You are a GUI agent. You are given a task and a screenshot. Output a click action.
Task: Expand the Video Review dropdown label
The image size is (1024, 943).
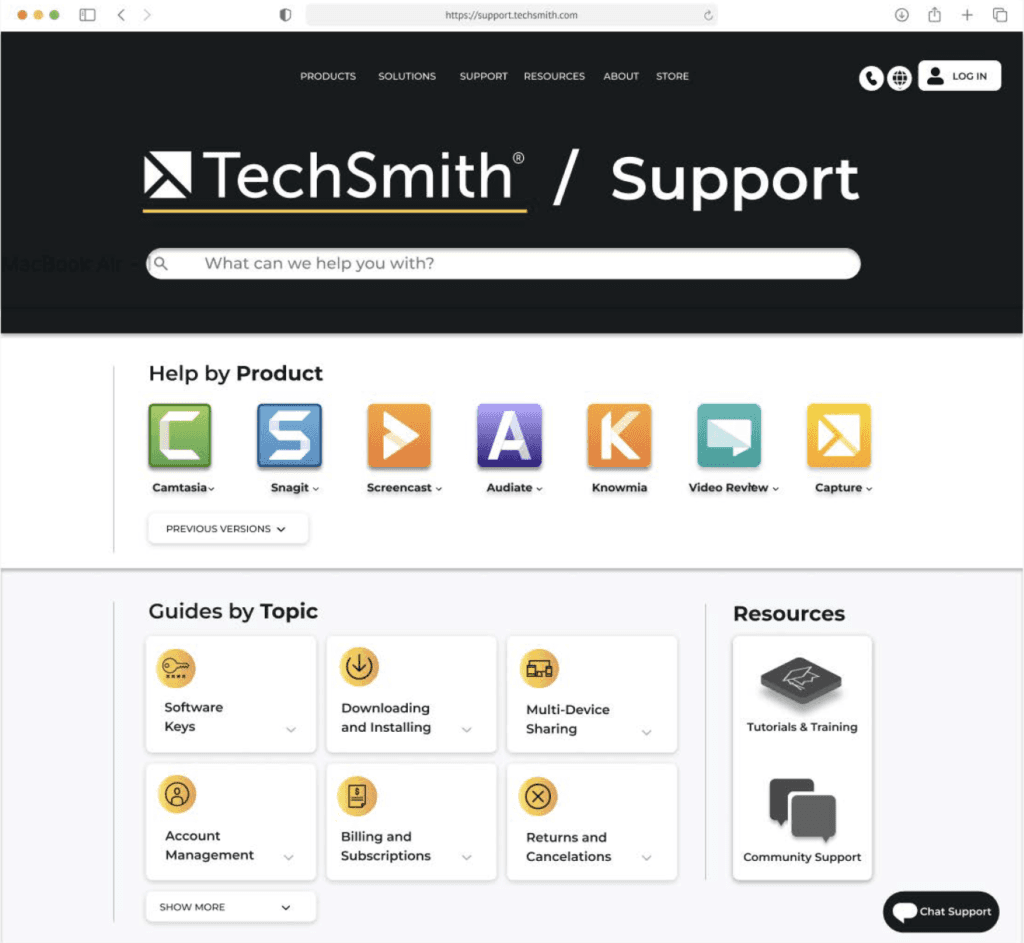click(734, 488)
